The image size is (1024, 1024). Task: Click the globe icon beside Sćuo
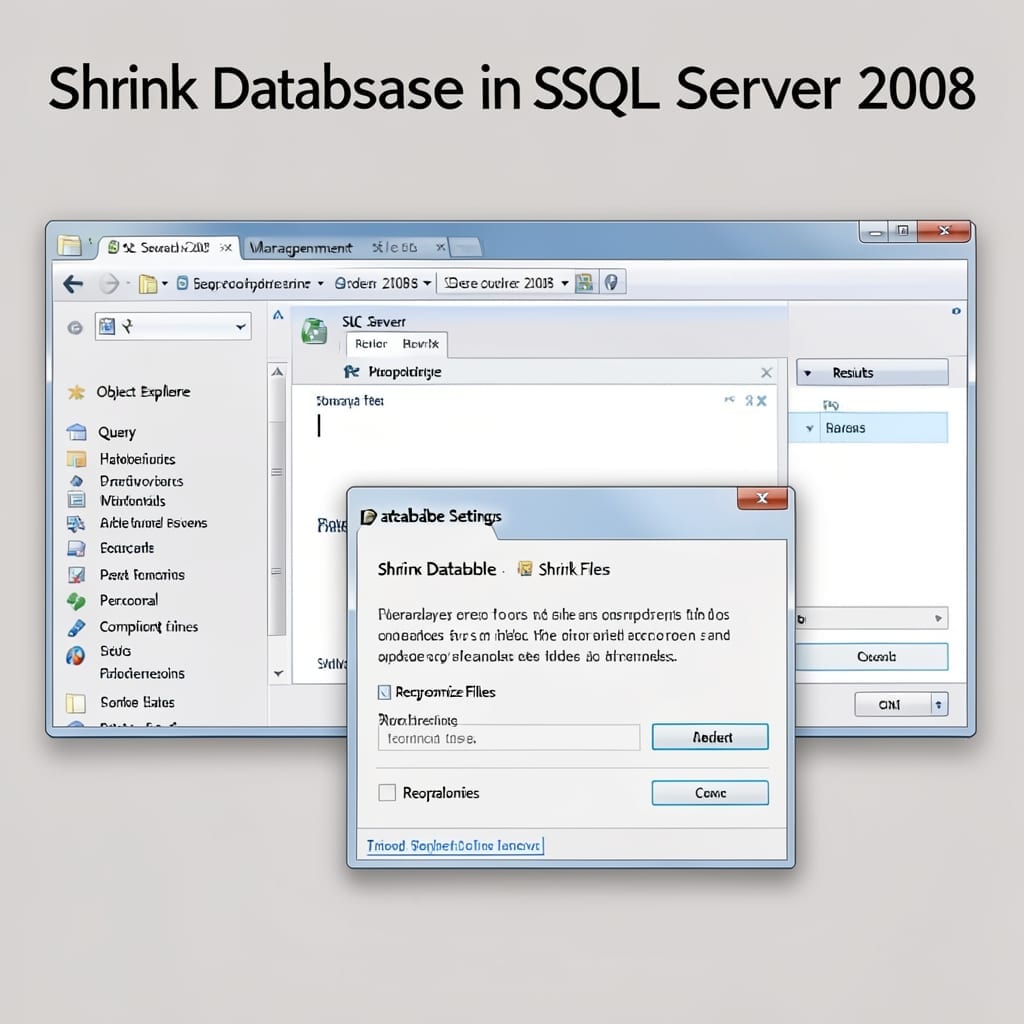coord(76,655)
